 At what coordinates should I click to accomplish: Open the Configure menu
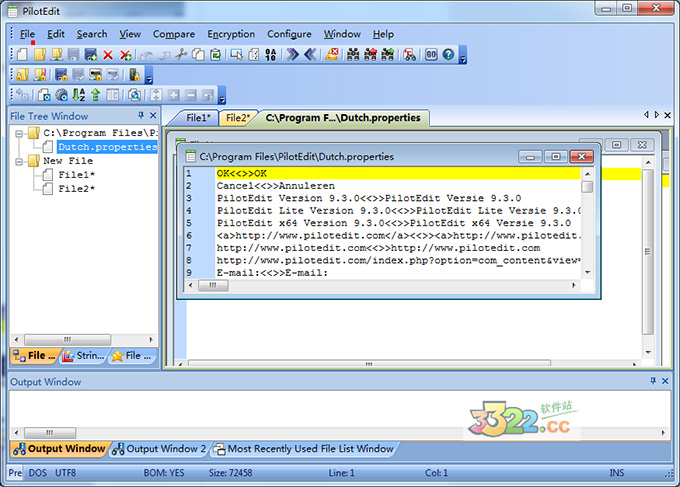pos(289,34)
